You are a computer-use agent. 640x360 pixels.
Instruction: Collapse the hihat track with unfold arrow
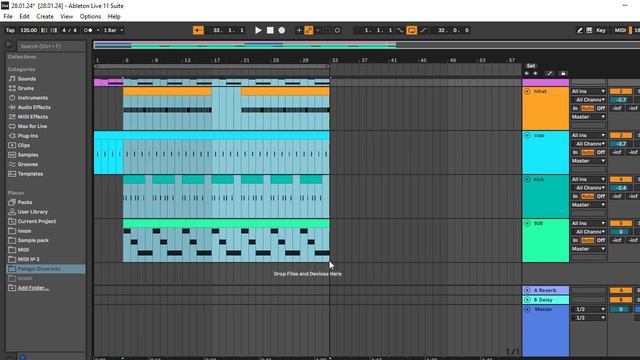click(527, 91)
